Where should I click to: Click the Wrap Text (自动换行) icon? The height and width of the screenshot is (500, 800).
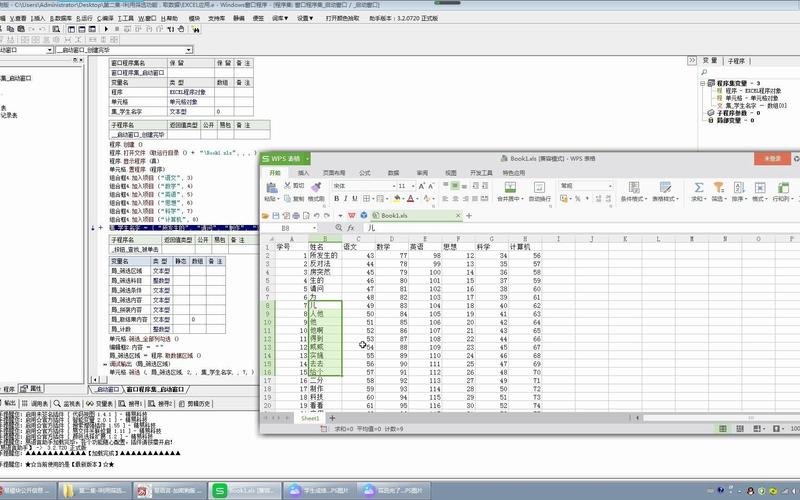(x=539, y=187)
